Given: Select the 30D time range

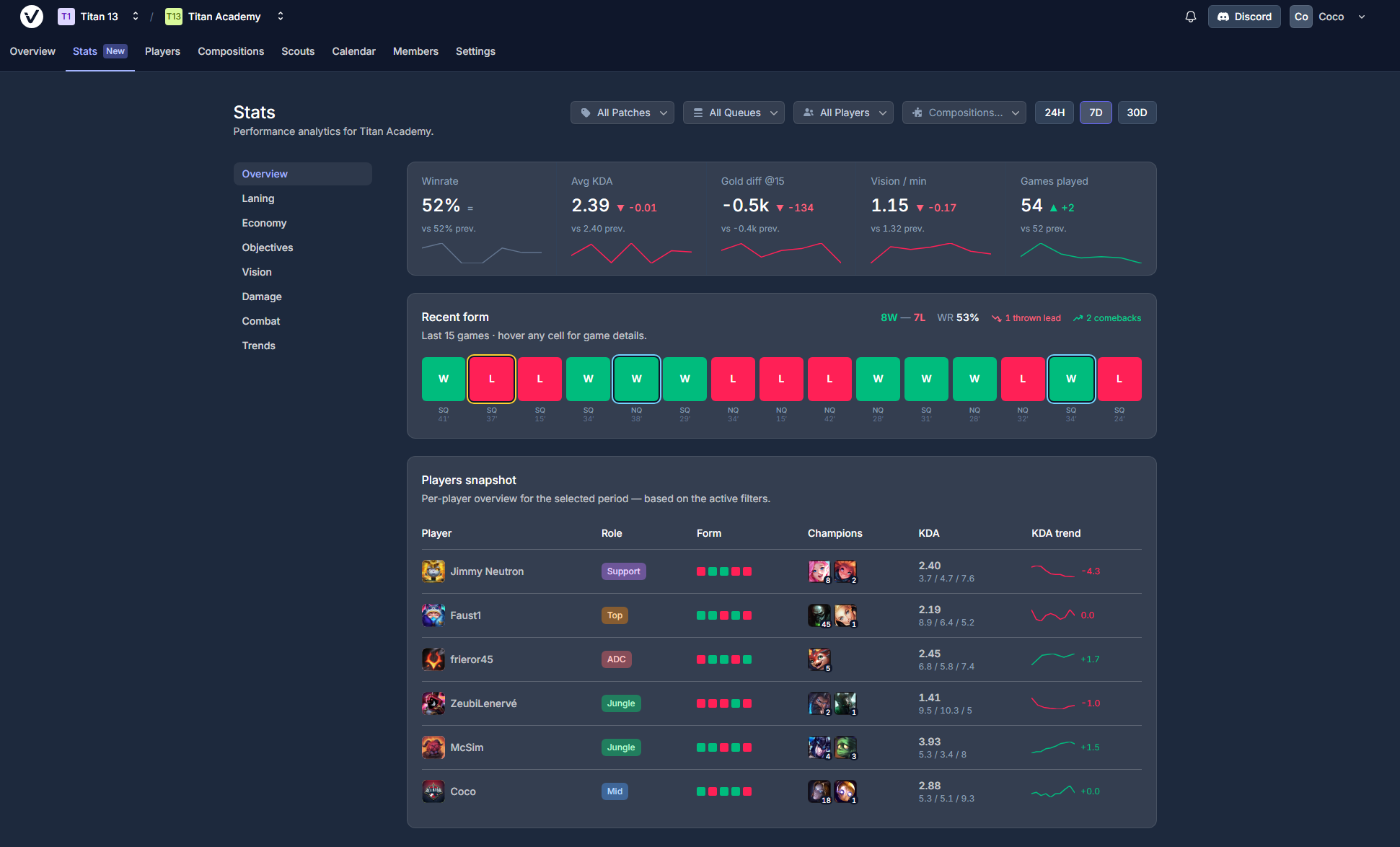Looking at the screenshot, I should [1137, 113].
